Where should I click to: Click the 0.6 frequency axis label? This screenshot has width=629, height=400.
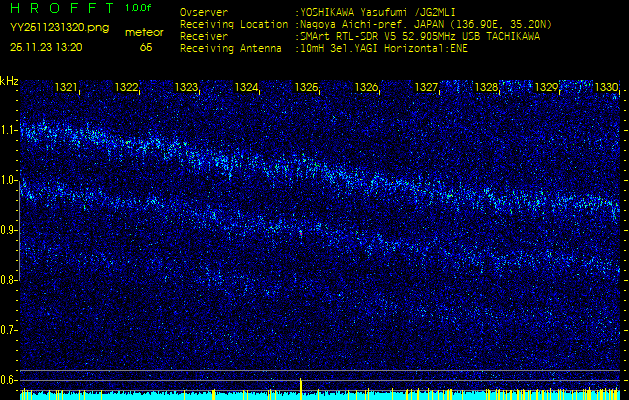[9, 380]
